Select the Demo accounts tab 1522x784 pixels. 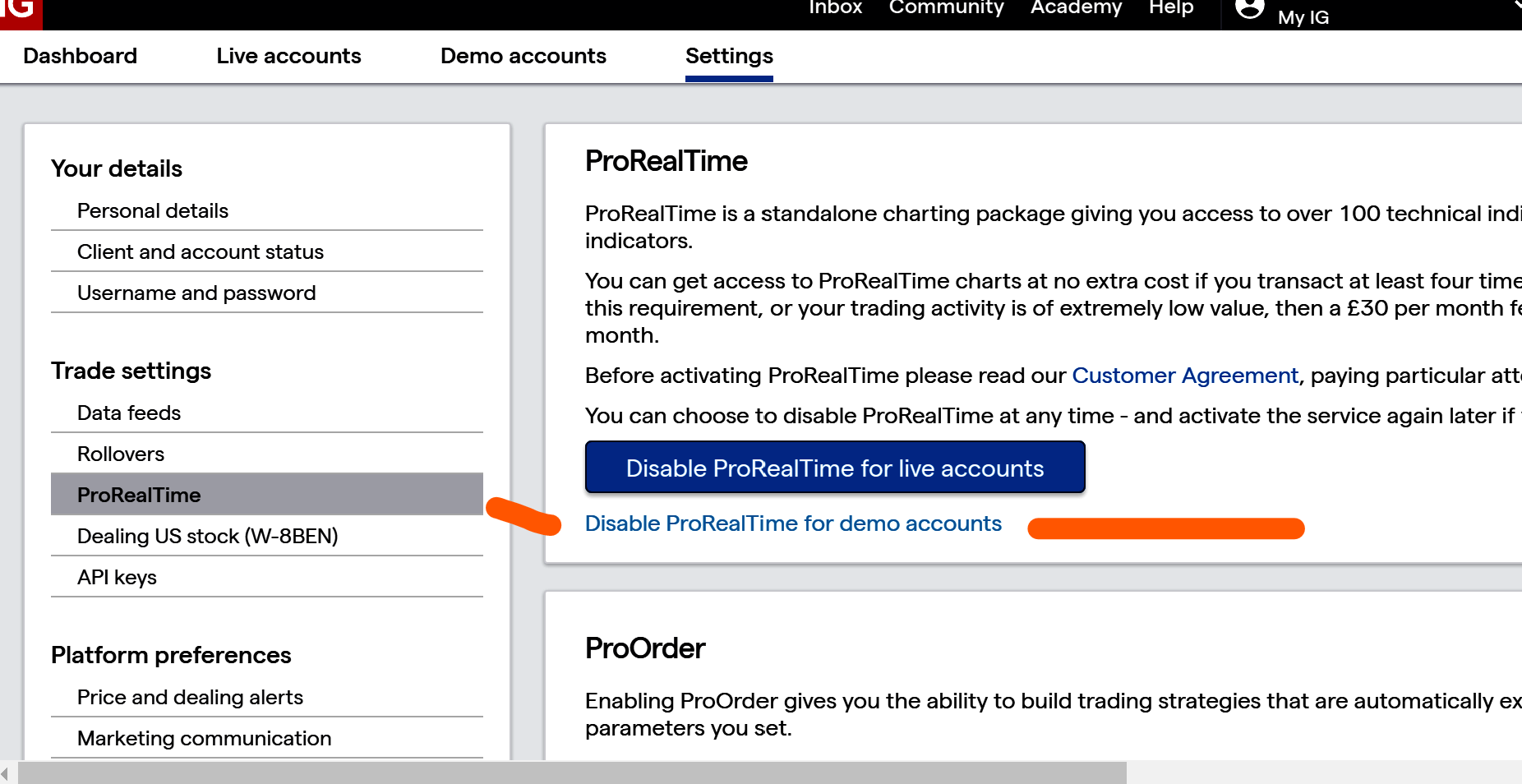pyautogui.click(x=523, y=56)
